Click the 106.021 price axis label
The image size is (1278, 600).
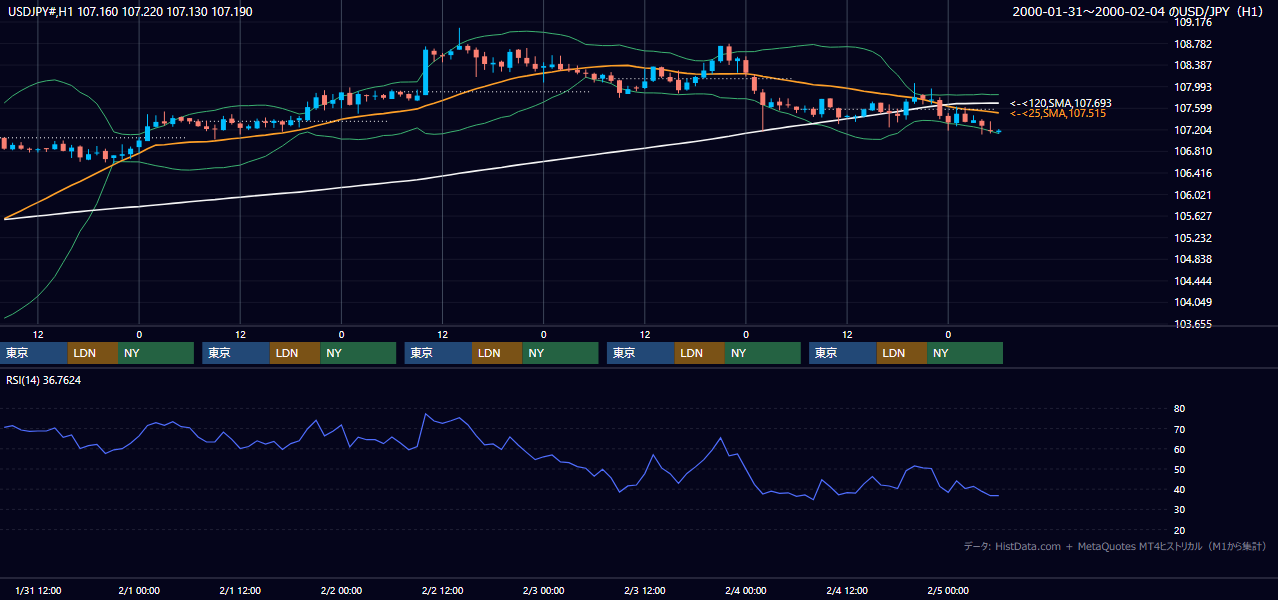tap(1193, 195)
